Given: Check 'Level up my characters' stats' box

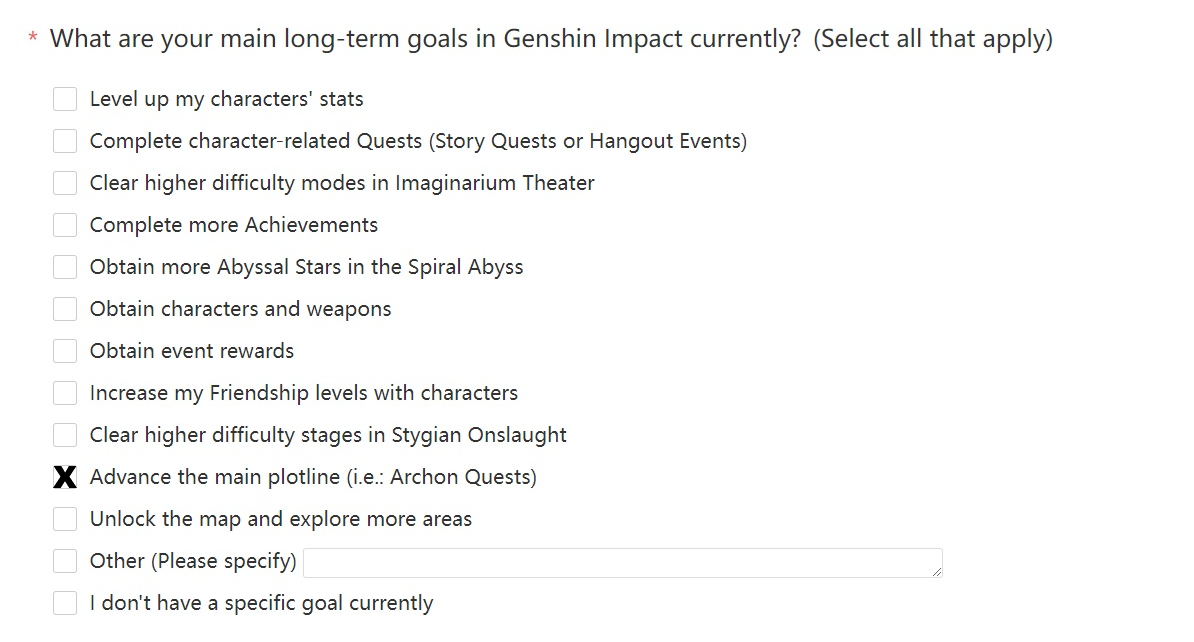Looking at the screenshot, I should pos(65,99).
